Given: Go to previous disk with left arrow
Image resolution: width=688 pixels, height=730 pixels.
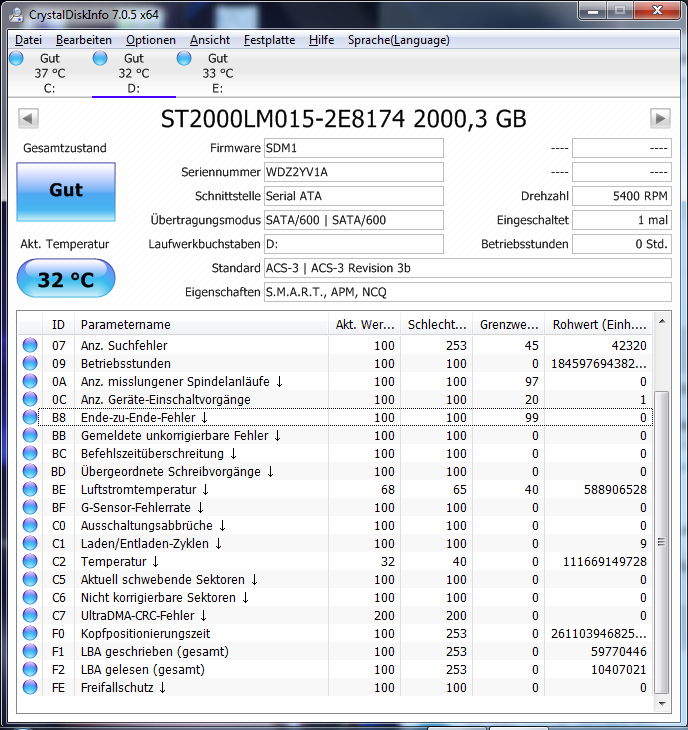Looking at the screenshot, I should (28, 118).
